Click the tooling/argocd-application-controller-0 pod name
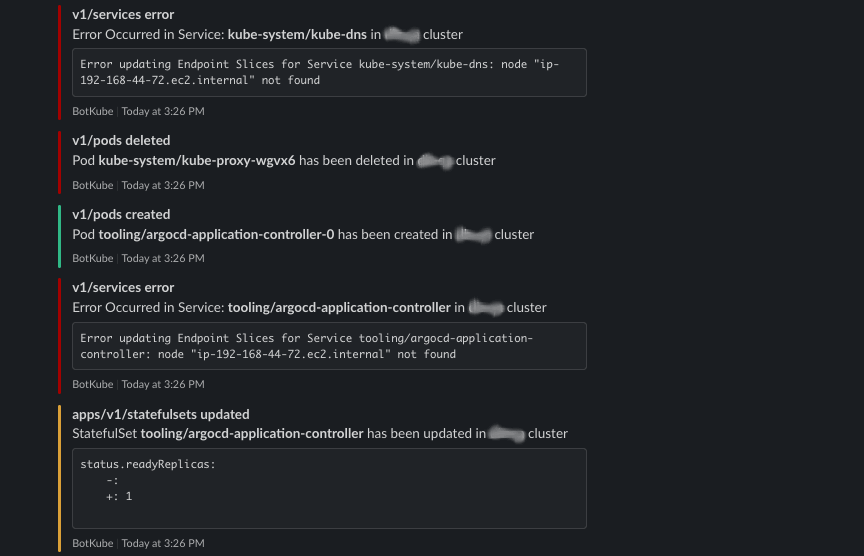Viewport: 864px width, 556px height. 216,234
